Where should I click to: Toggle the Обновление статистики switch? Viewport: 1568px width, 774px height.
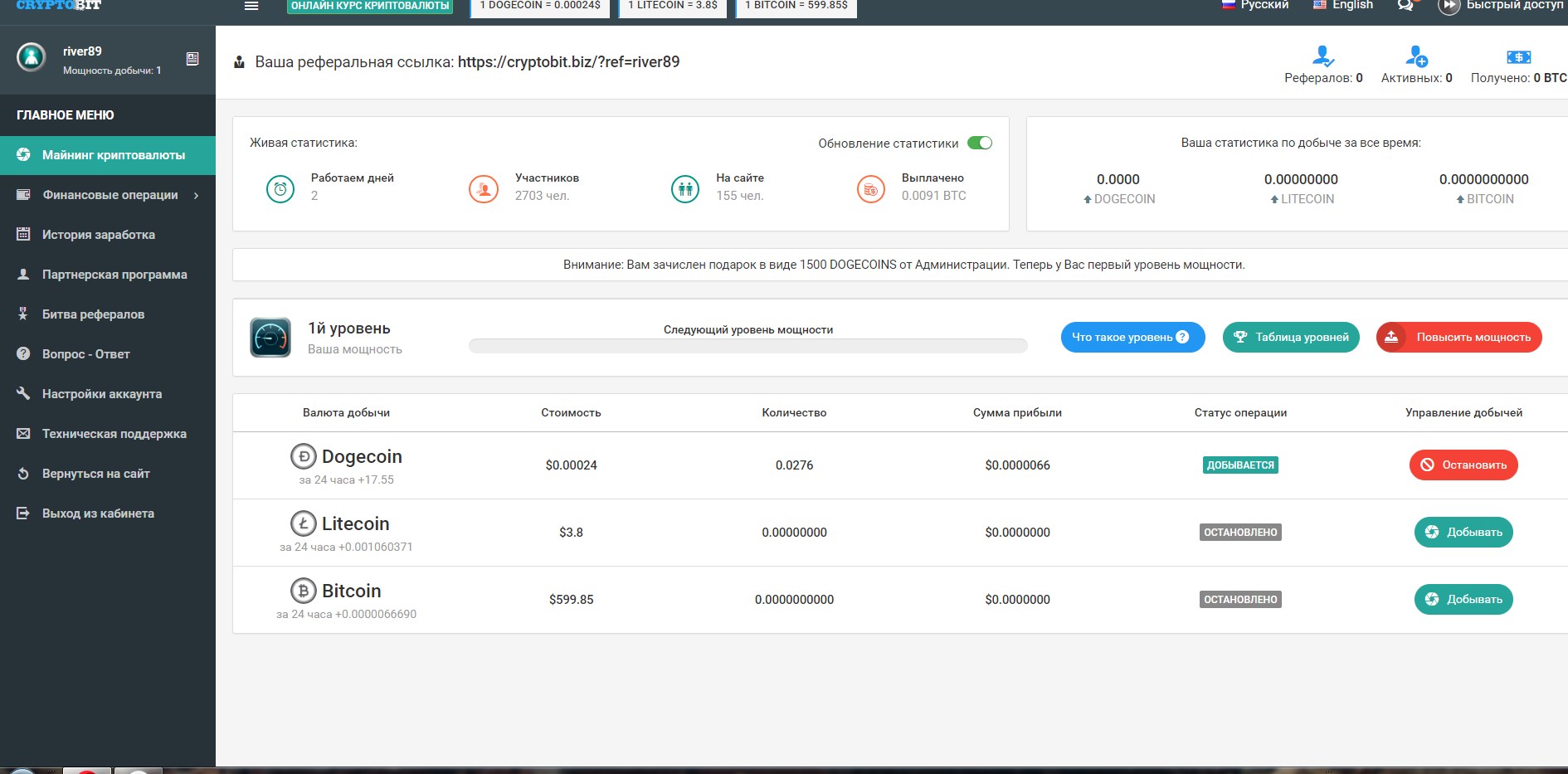(980, 143)
